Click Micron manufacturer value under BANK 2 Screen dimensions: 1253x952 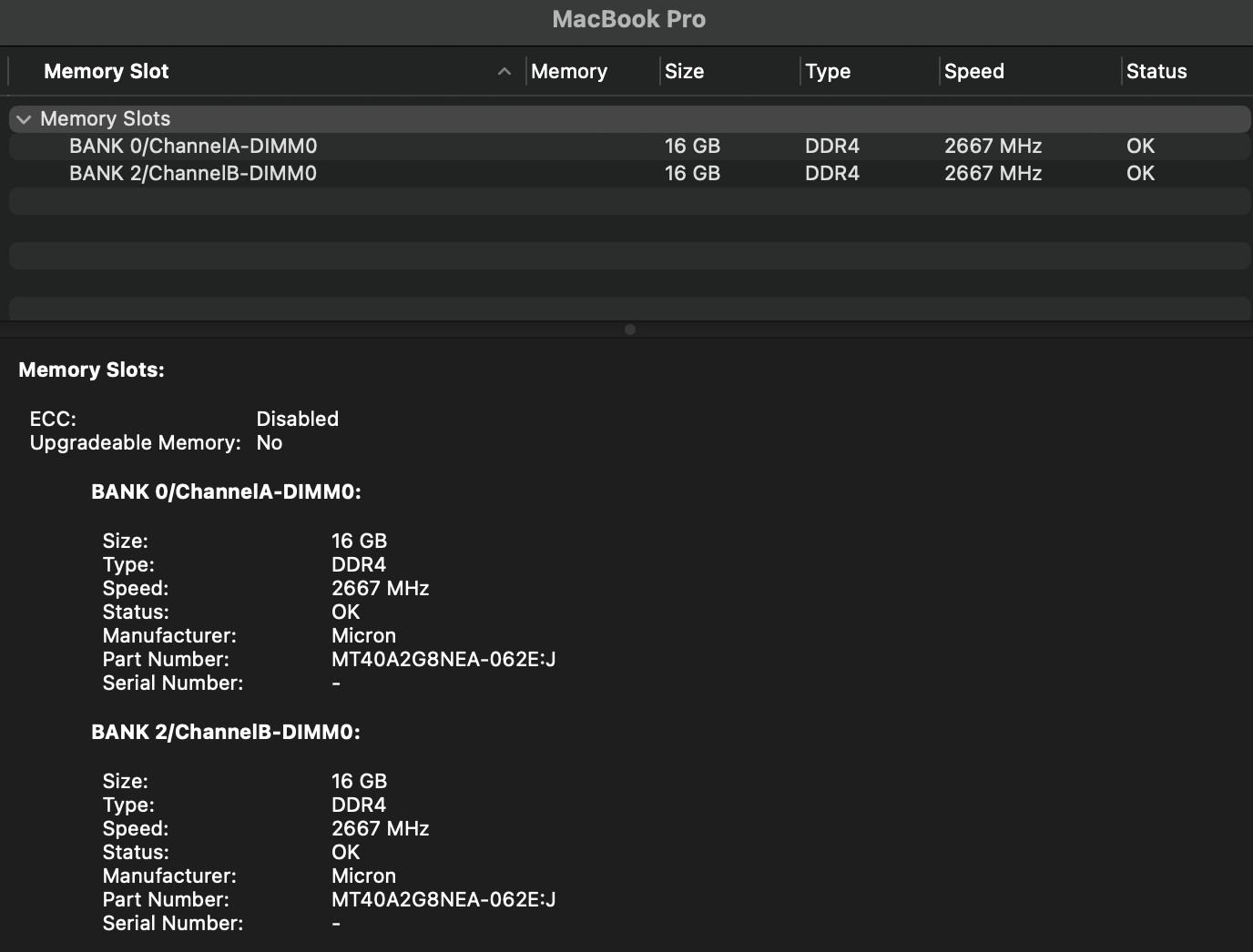[363, 876]
